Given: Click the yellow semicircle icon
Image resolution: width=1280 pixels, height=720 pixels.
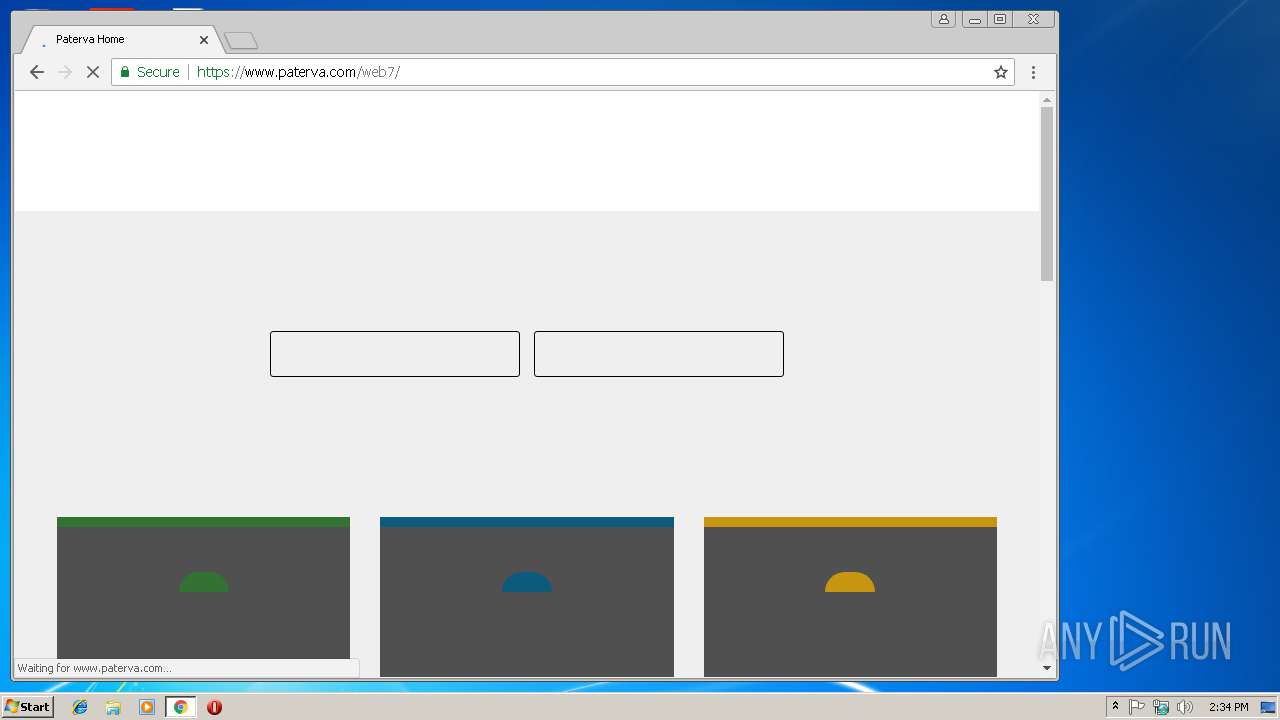Looking at the screenshot, I should click(850, 582).
